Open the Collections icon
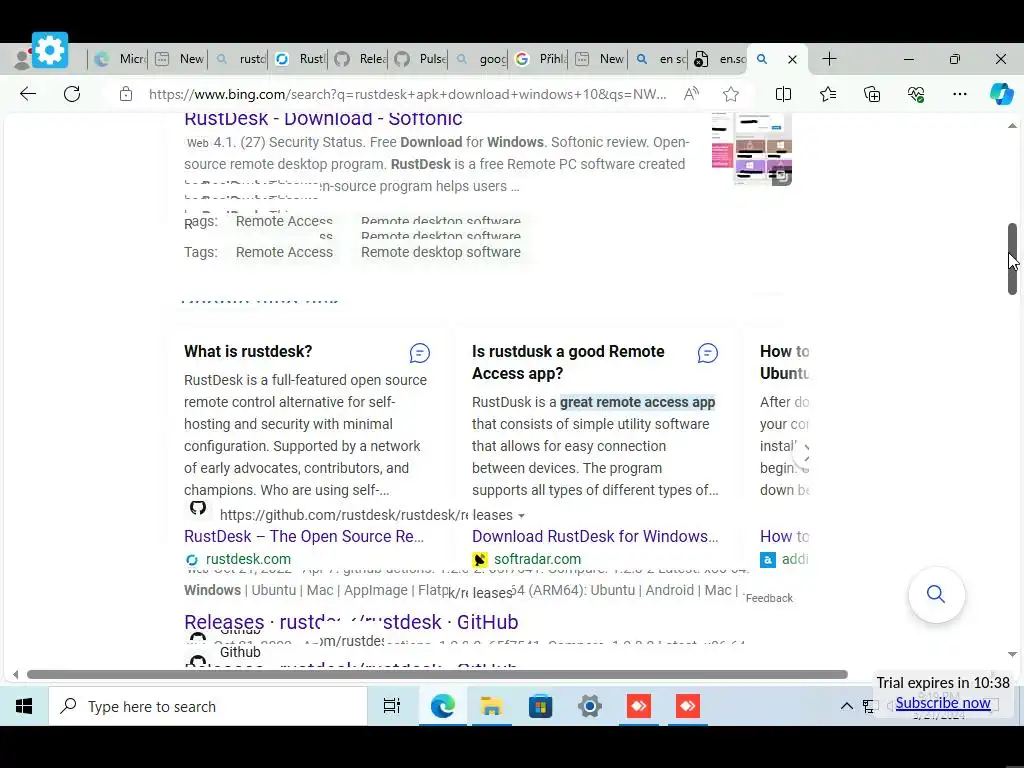Image resolution: width=1024 pixels, height=768 pixels. pos(872,94)
